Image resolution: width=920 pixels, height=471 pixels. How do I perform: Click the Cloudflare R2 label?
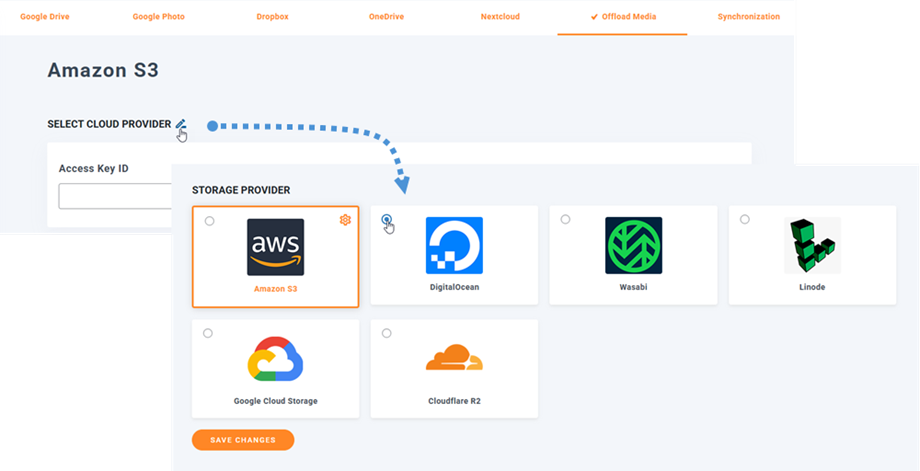454,401
